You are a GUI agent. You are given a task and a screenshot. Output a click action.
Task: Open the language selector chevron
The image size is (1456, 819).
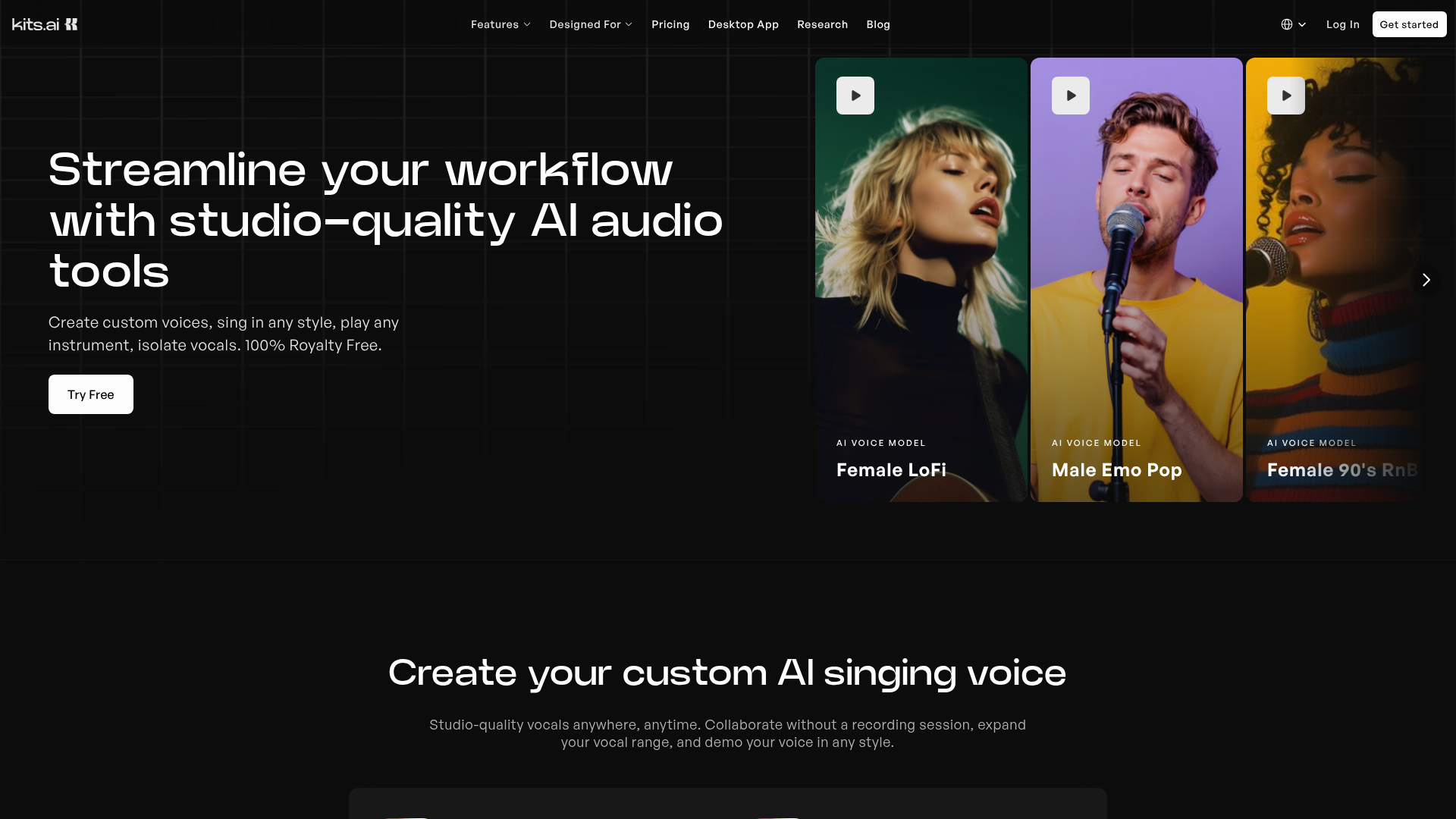tap(1301, 24)
